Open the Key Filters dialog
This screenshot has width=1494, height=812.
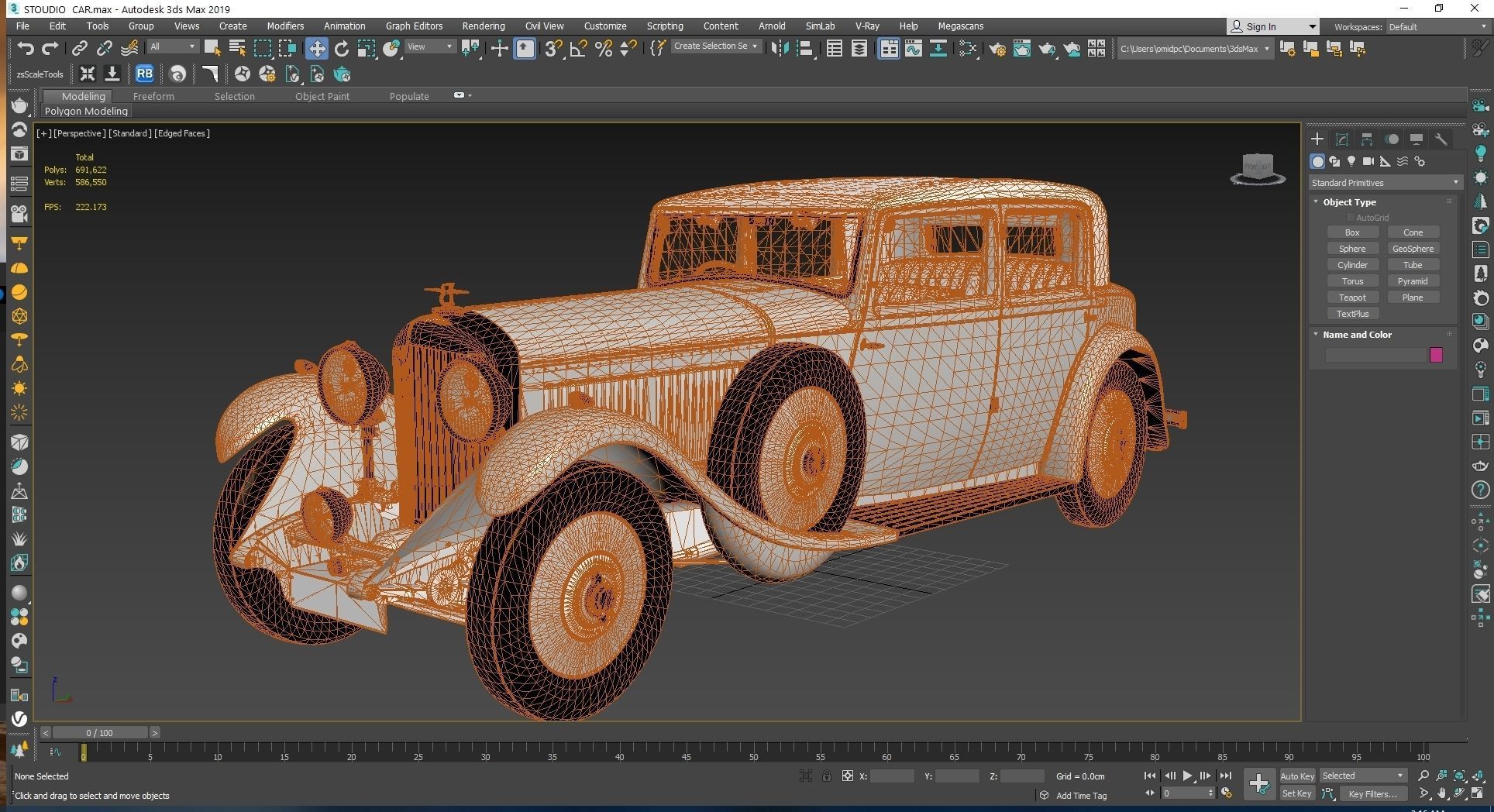click(x=1372, y=793)
